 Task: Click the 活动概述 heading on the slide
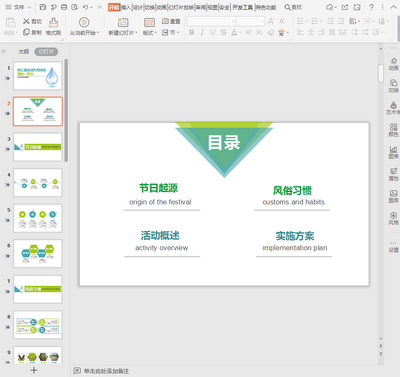160,235
